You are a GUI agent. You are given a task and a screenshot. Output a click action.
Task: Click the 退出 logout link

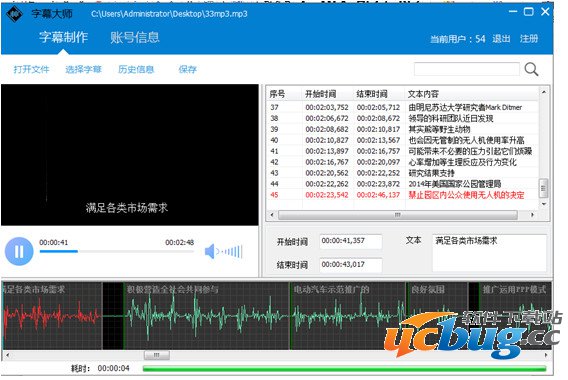point(501,38)
